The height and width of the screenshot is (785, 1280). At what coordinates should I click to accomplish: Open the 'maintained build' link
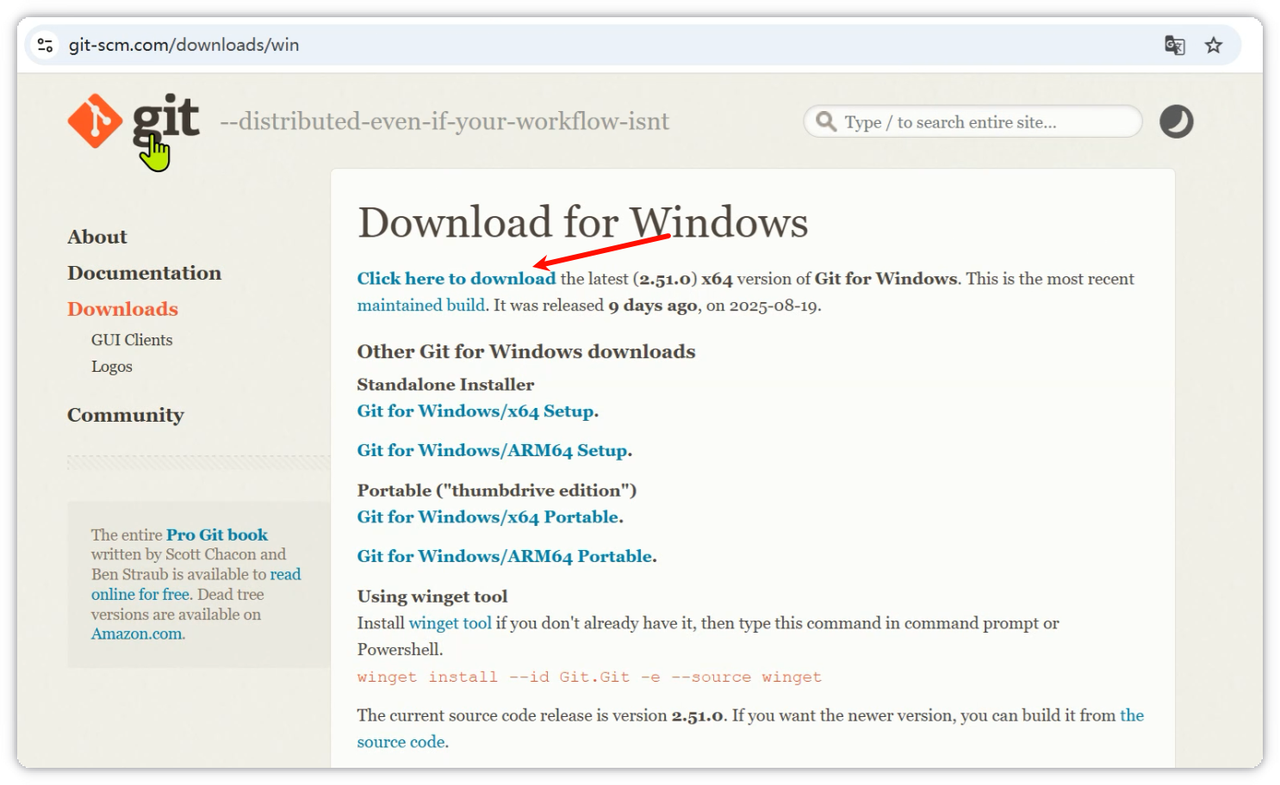tap(421, 305)
